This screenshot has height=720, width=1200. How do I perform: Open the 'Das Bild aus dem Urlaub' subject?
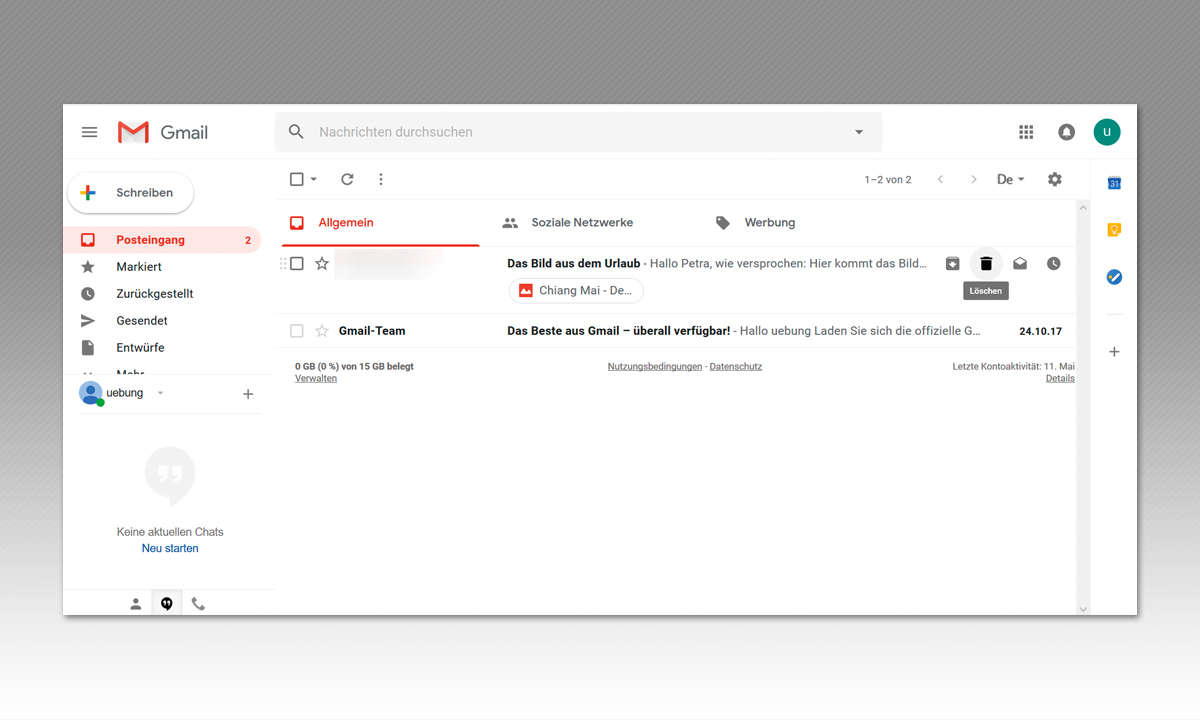pyautogui.click(x=574, y=264)
